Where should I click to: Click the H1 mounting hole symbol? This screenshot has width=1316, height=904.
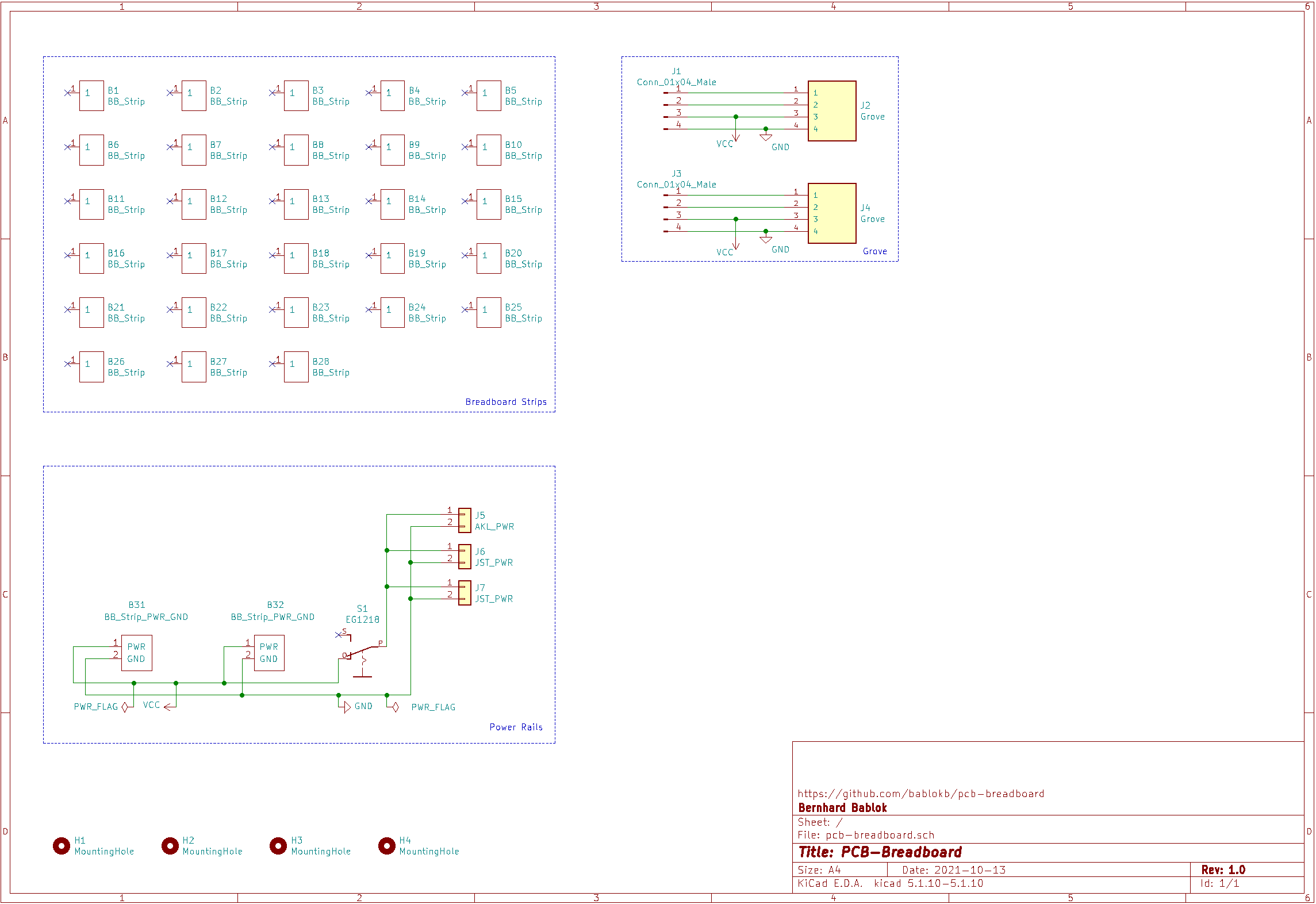point(61,846)
